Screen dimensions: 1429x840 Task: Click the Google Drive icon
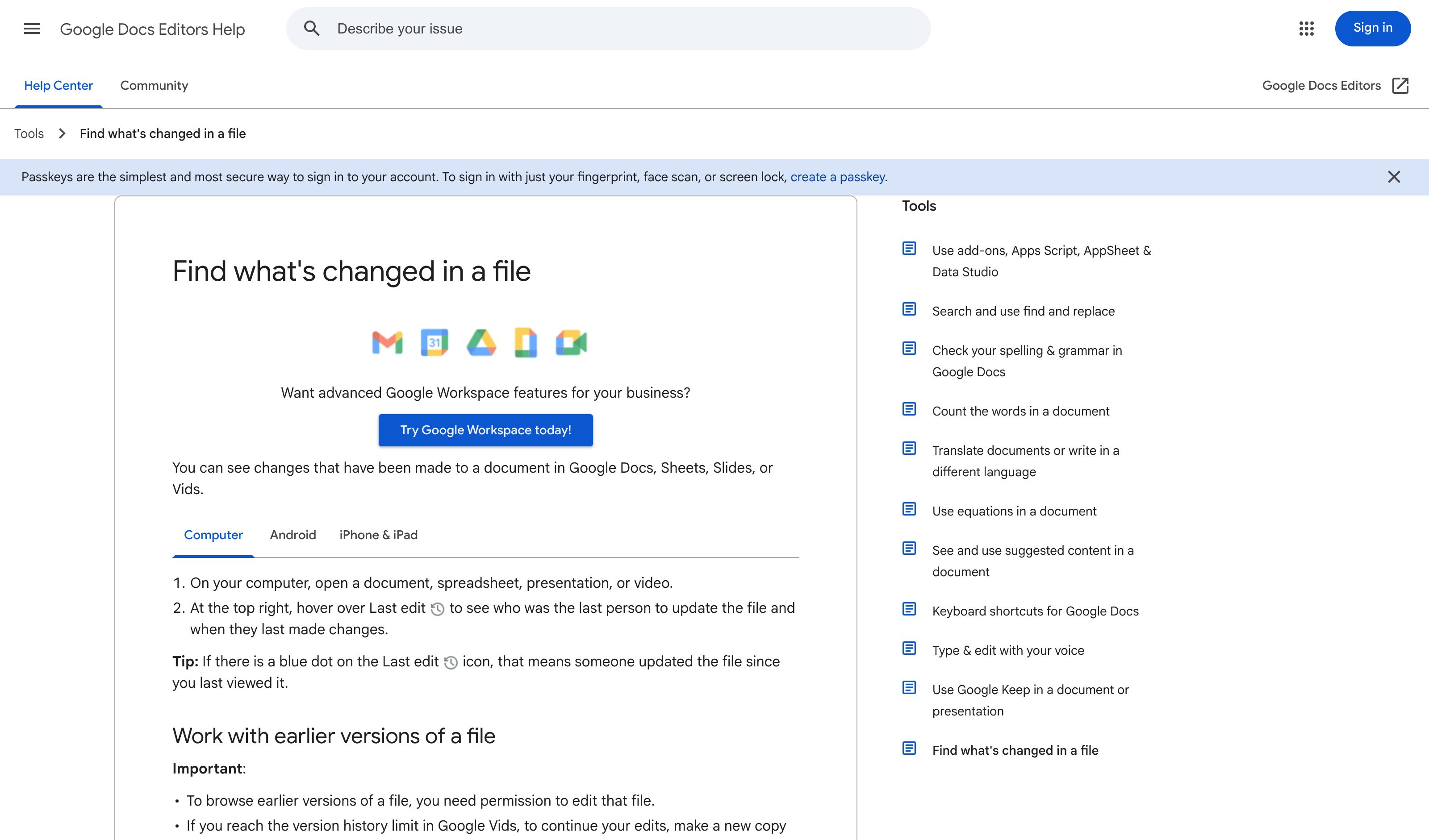(x=481, y=342)
